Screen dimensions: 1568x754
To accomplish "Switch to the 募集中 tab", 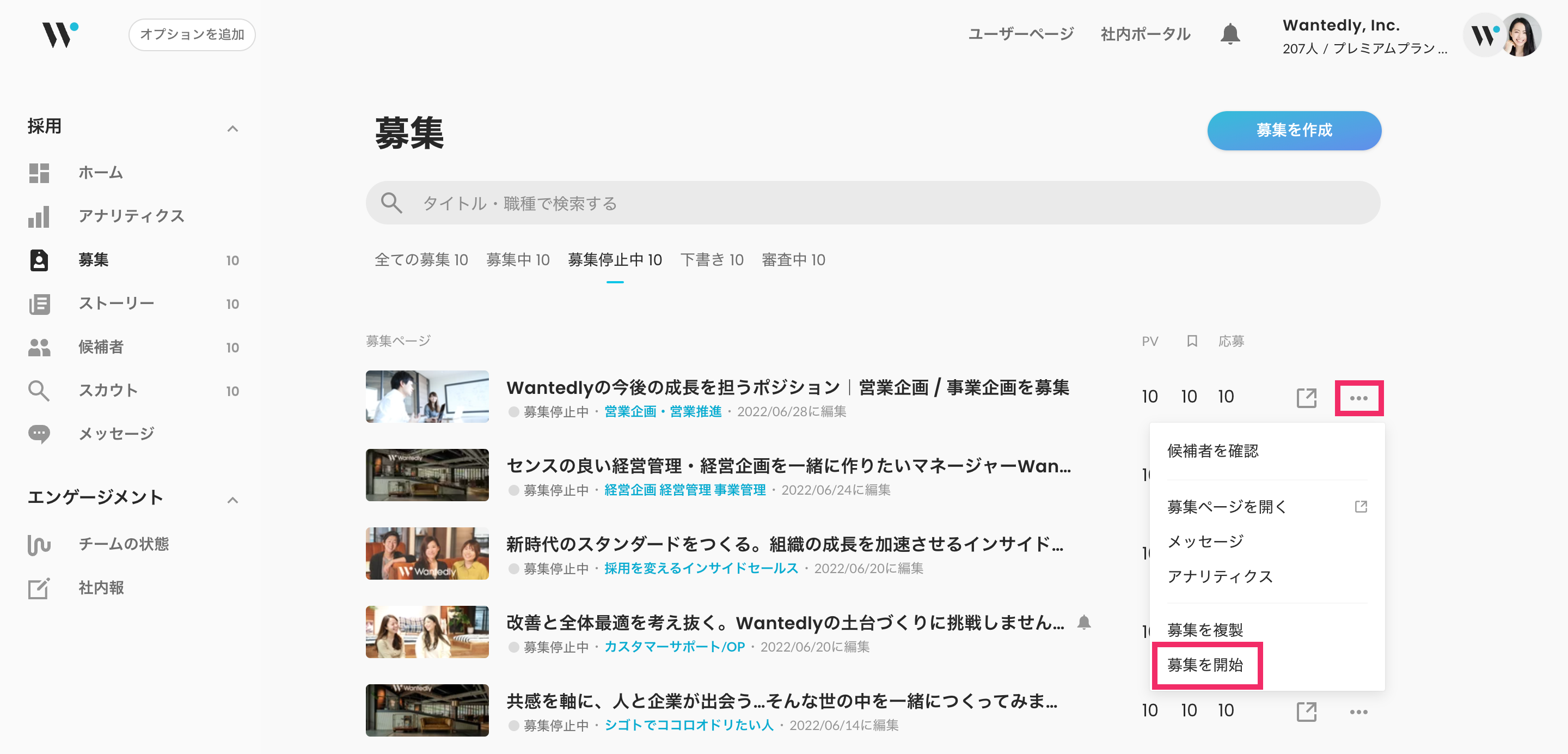I will (518, 260).
